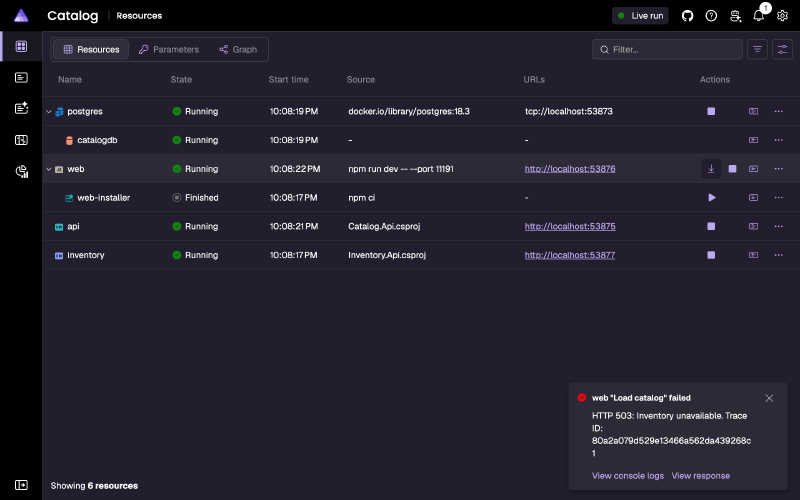
Task: Click the Finished state of web-installer
Action: coord(195,197)
